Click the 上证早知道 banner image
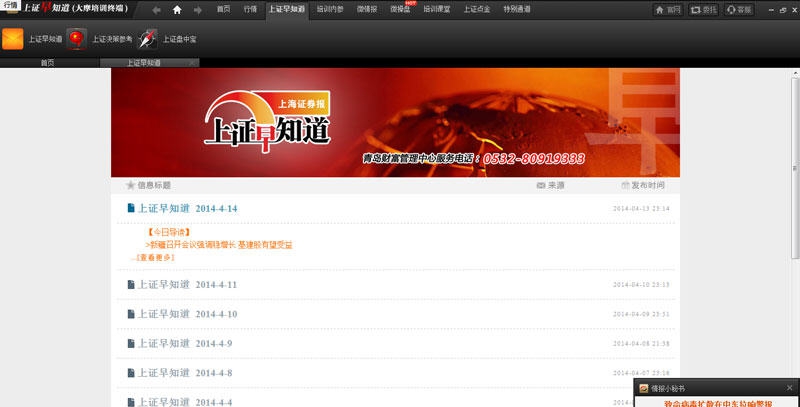The width and height of the screenshot is (800, 407). [395, 122]
